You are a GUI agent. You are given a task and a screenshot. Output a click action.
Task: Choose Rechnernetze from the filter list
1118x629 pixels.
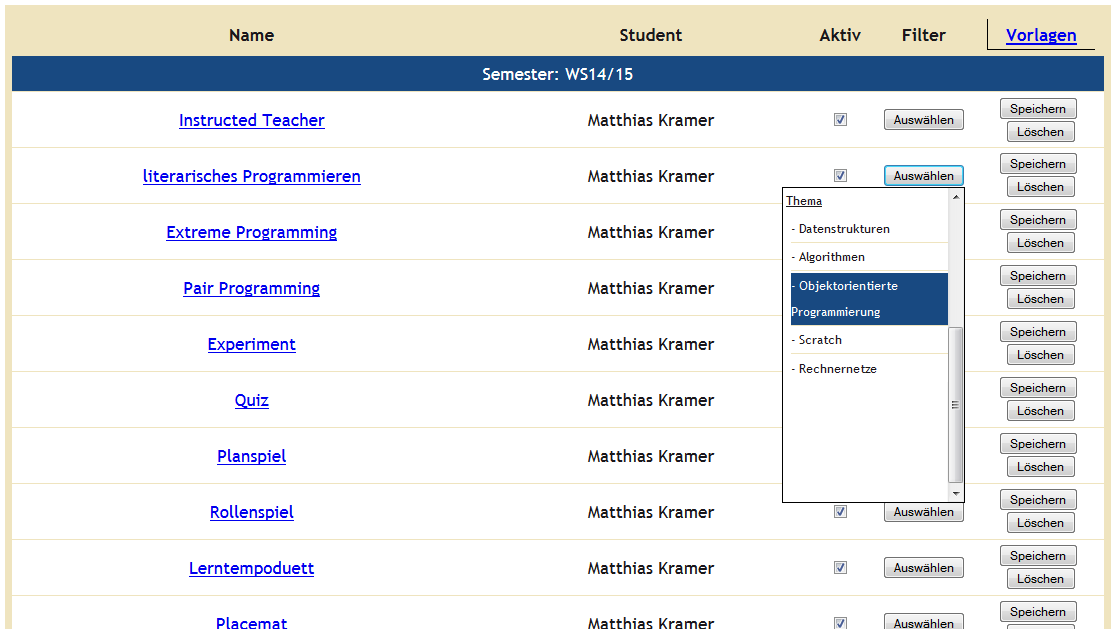click(838, 369)
